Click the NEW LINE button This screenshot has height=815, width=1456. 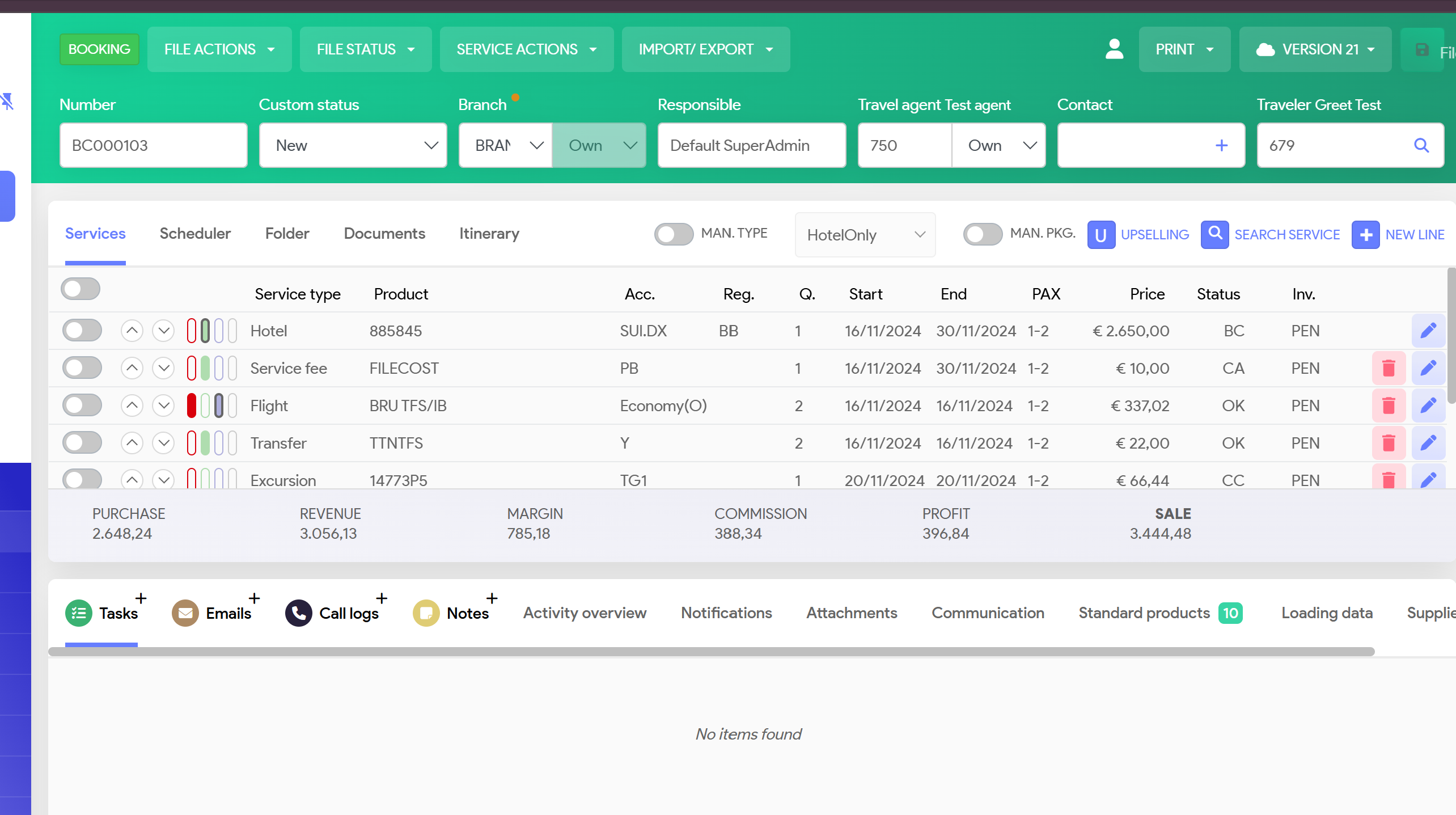click(x=1398, y=234)
